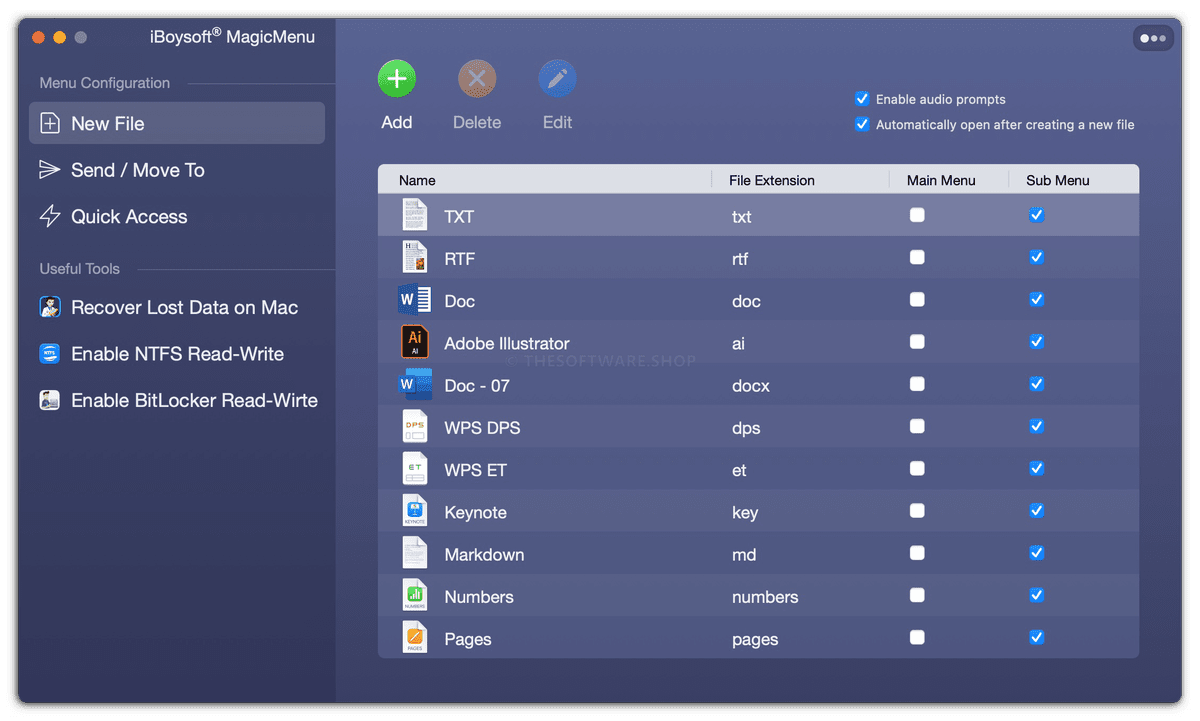1200x721 pixels.
Task: Uncheck Sub Menu box for Markdown
Action: click(x=1037, y=553)
